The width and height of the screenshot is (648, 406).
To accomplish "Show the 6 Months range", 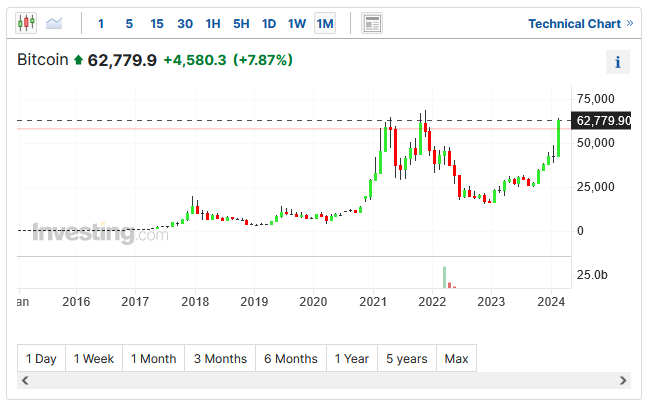I will pyautogui.click(x=291, y=358).
